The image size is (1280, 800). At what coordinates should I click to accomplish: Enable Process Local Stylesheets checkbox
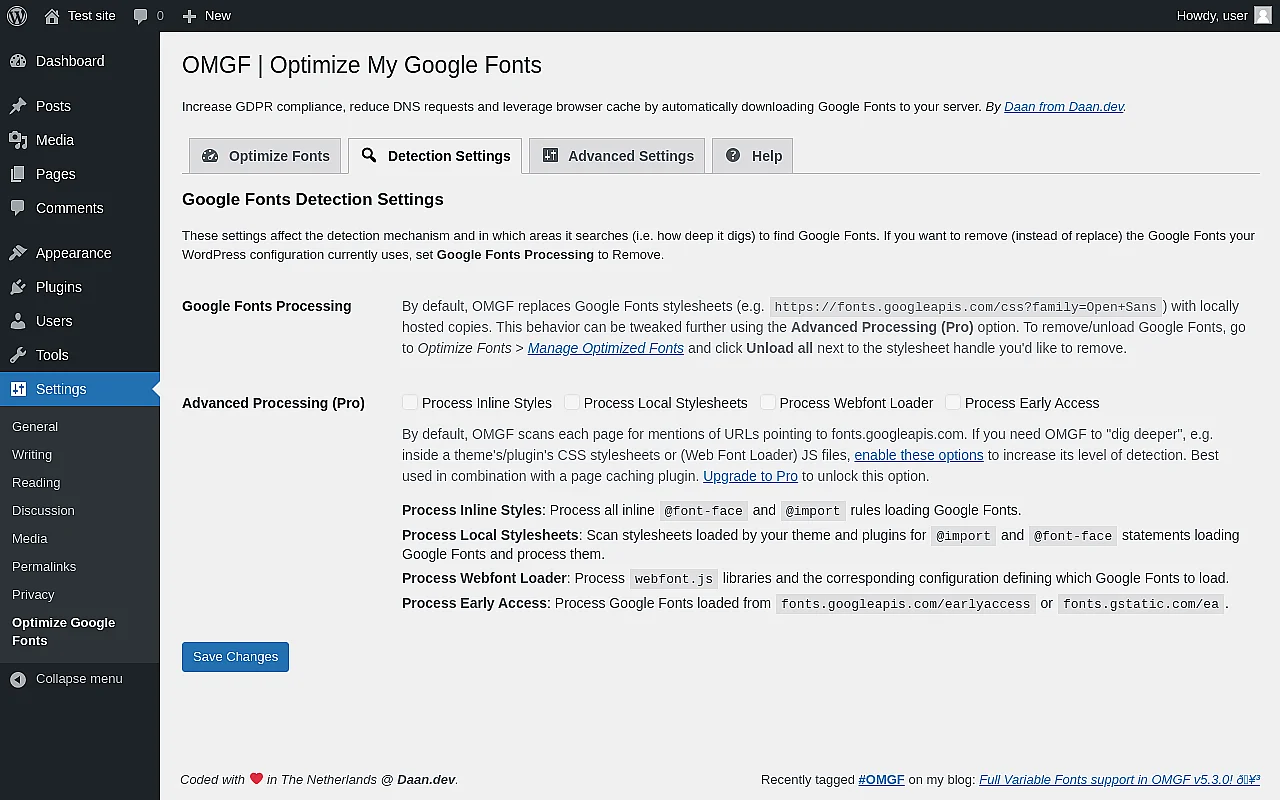point(572,402)
